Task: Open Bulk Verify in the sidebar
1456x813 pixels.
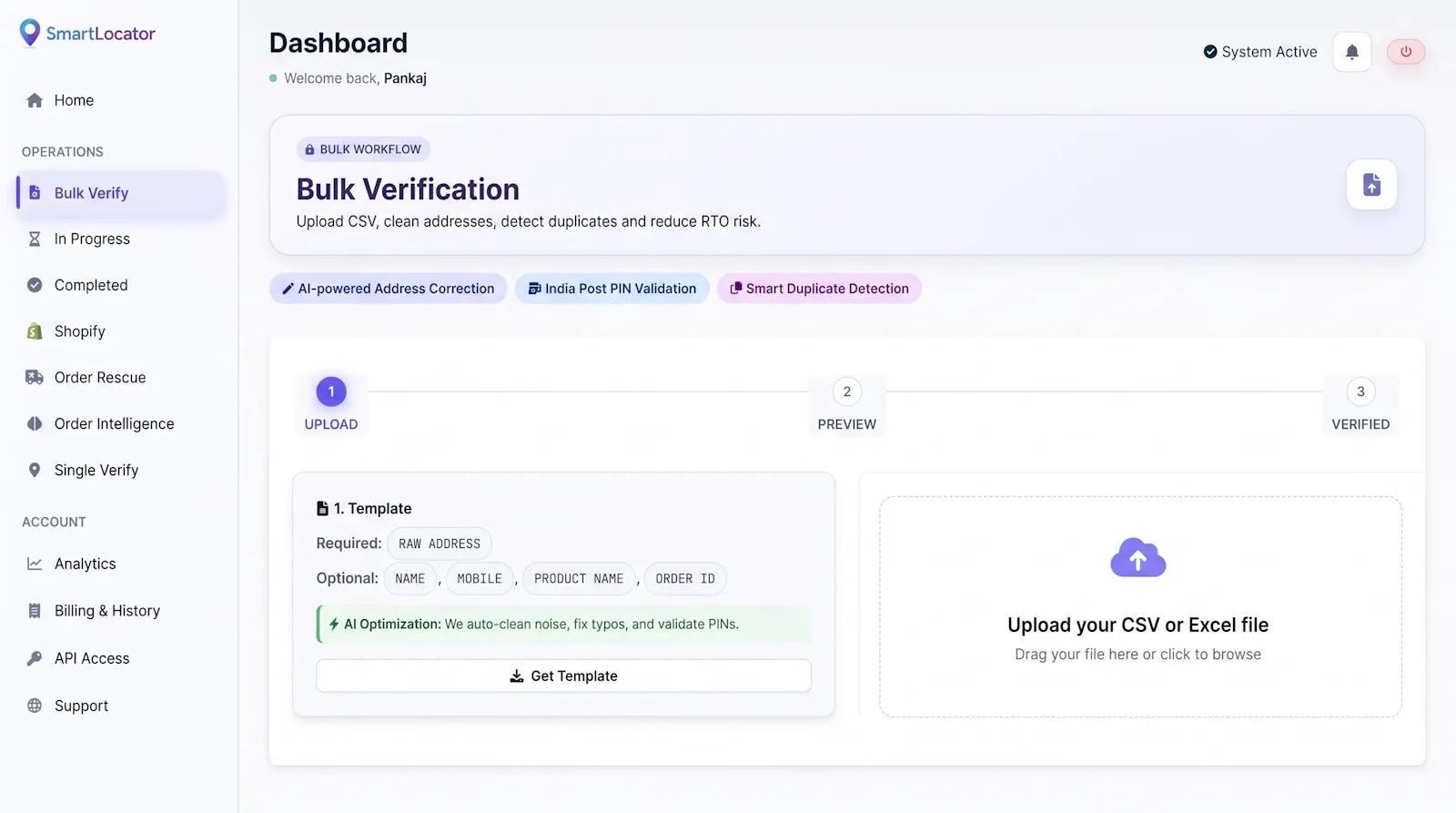Action: (120, 193)
